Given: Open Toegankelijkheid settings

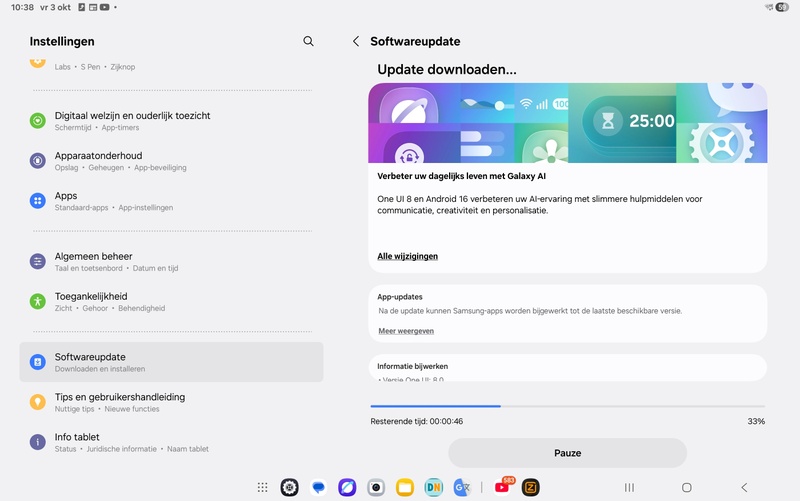Looking at the screenshot, I should pos(171,302).
